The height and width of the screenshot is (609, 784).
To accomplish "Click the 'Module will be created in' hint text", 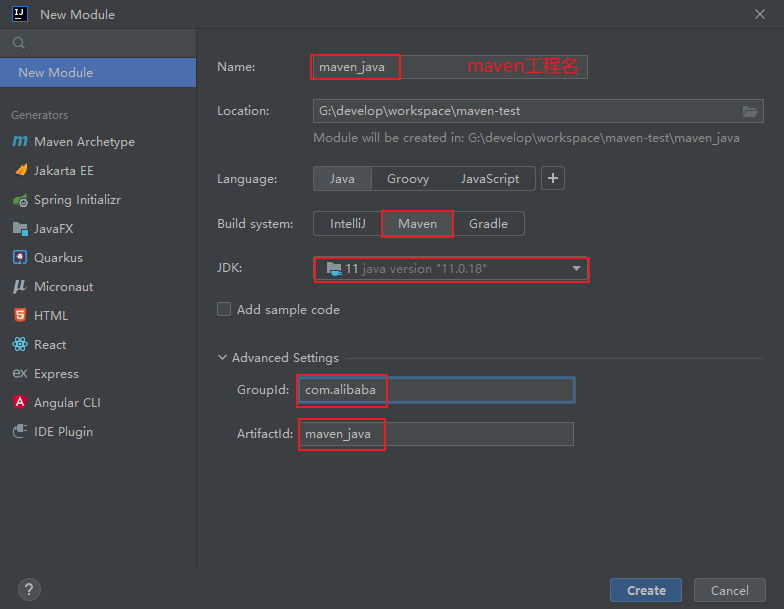I will coord(526,138).
